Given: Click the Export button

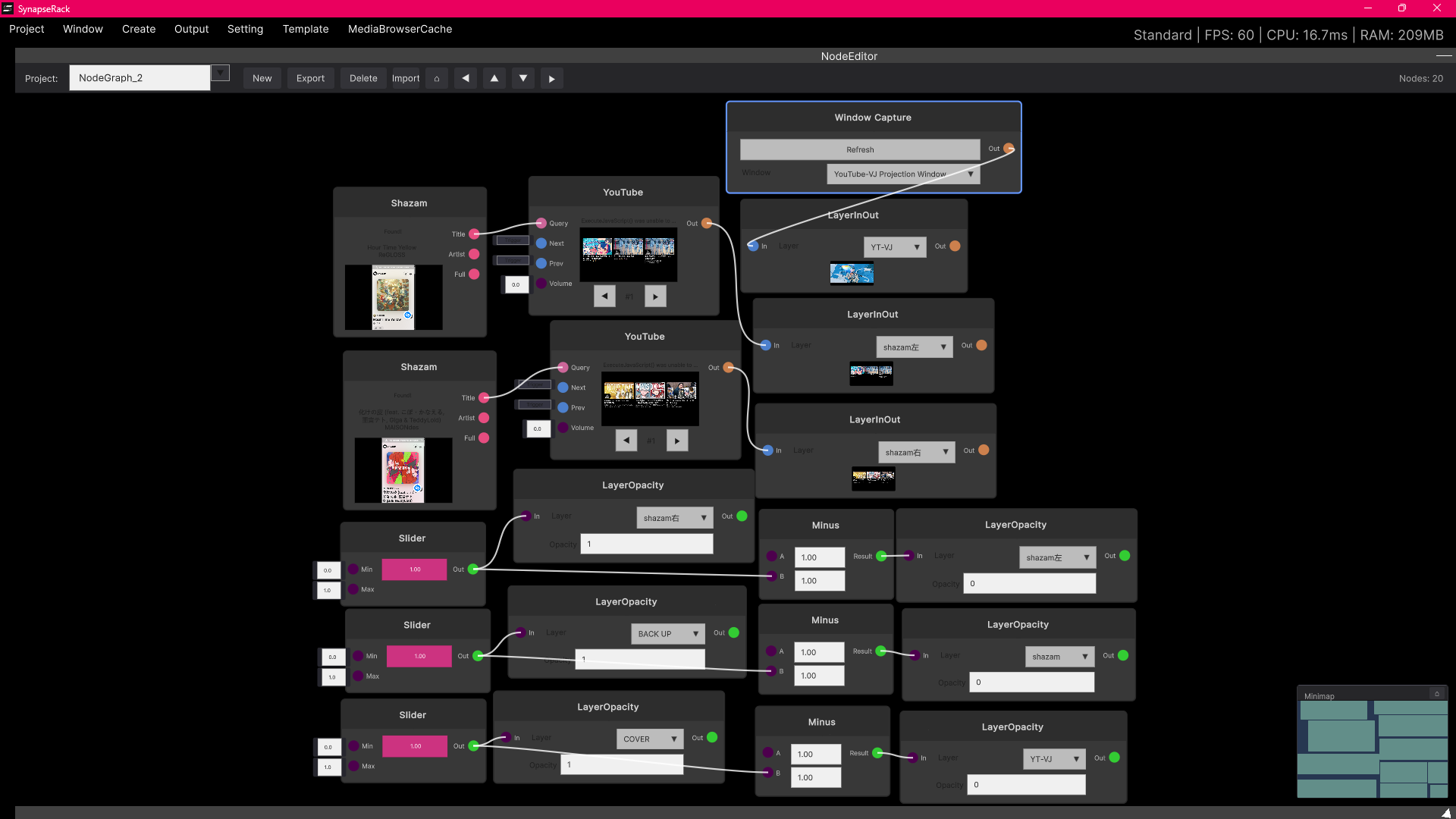Looking at the screenshot, I should (x=310, y=78).
